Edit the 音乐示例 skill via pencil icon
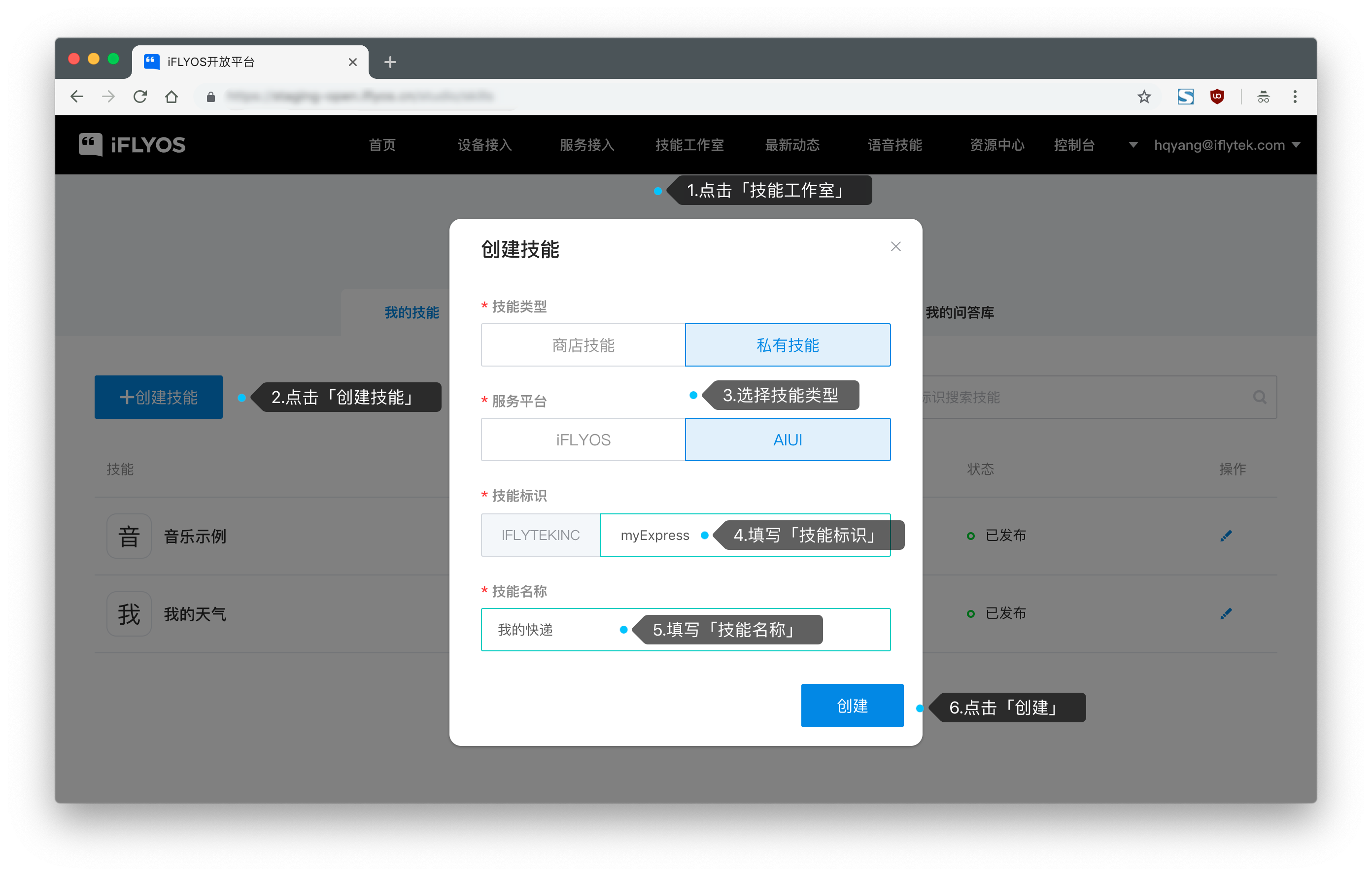 1226,536
